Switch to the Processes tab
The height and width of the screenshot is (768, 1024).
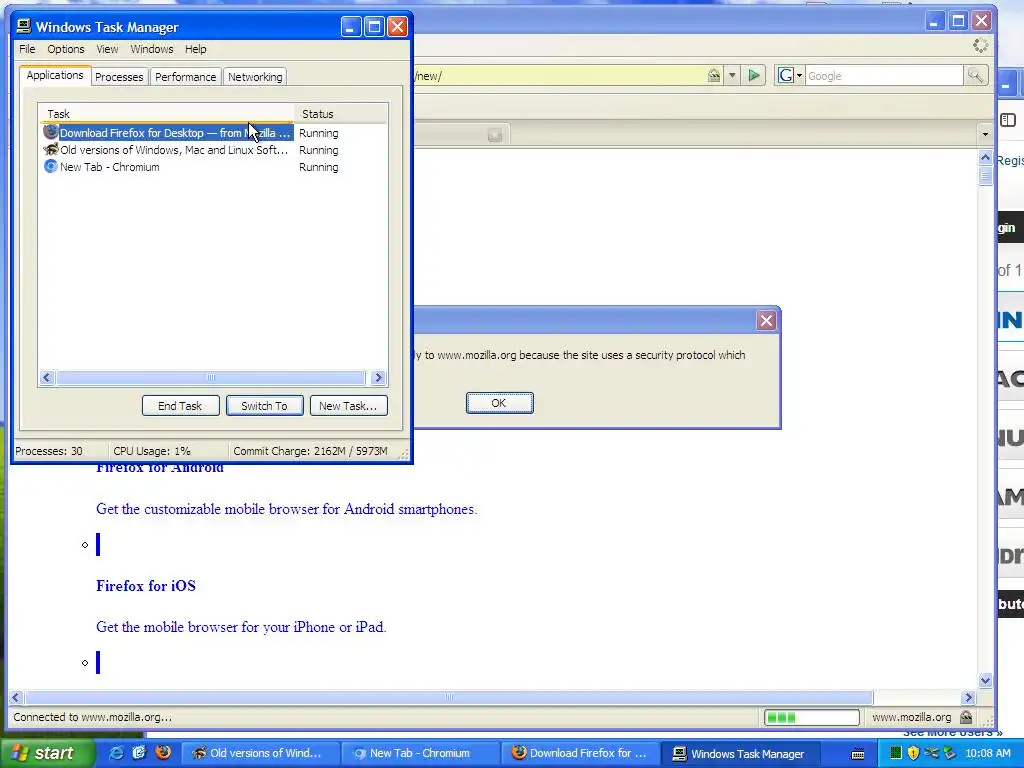click(x=119, y=76)
